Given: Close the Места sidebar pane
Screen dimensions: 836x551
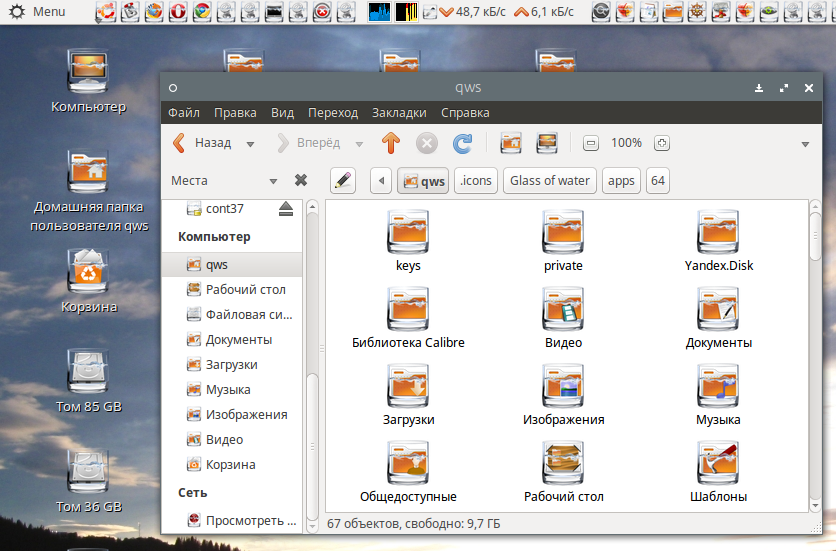Looking at the screenshot, I should coord(301,180).
